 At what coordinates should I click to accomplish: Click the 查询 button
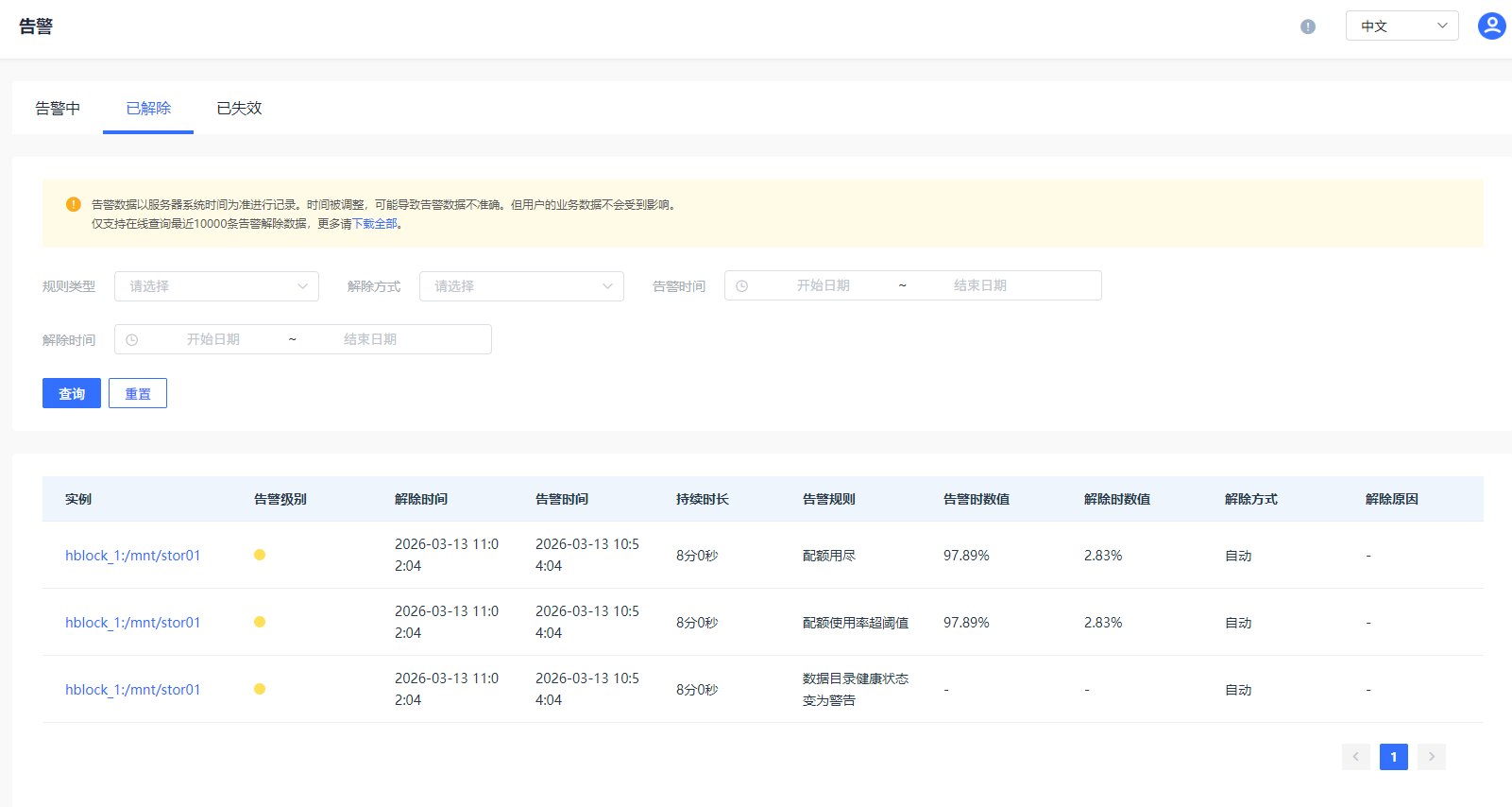point(72,394)
